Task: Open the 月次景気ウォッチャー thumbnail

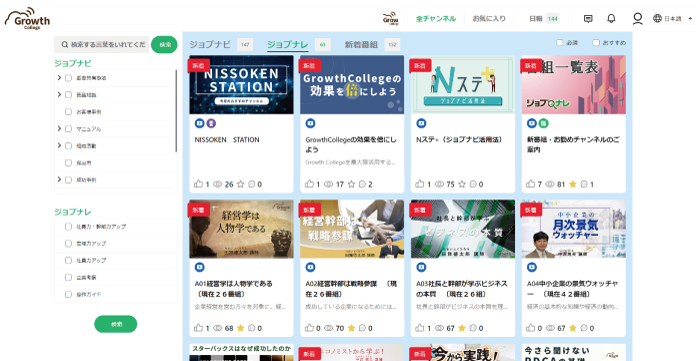Action: (x=574, y=229)
